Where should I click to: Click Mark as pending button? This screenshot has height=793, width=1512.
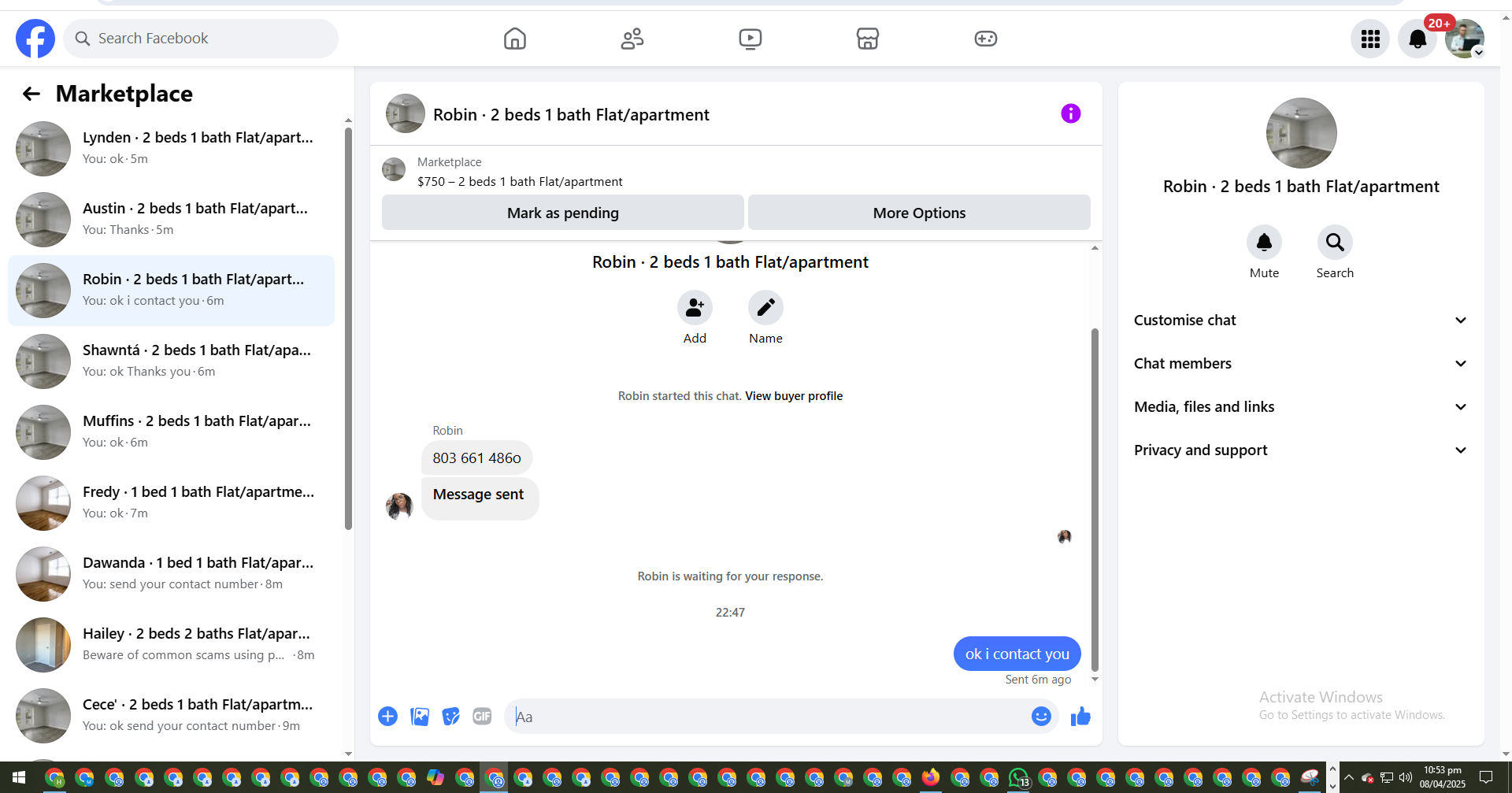click(x=563, y=213)
